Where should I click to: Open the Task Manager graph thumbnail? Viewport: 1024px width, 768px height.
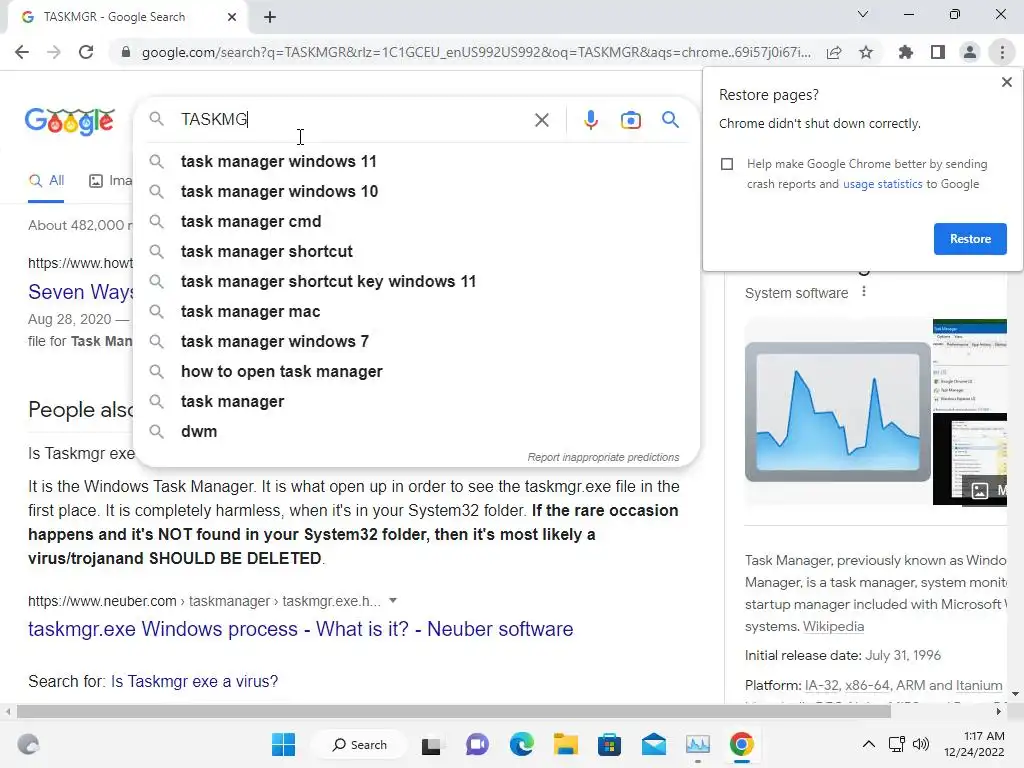click(x=838, y=411)
